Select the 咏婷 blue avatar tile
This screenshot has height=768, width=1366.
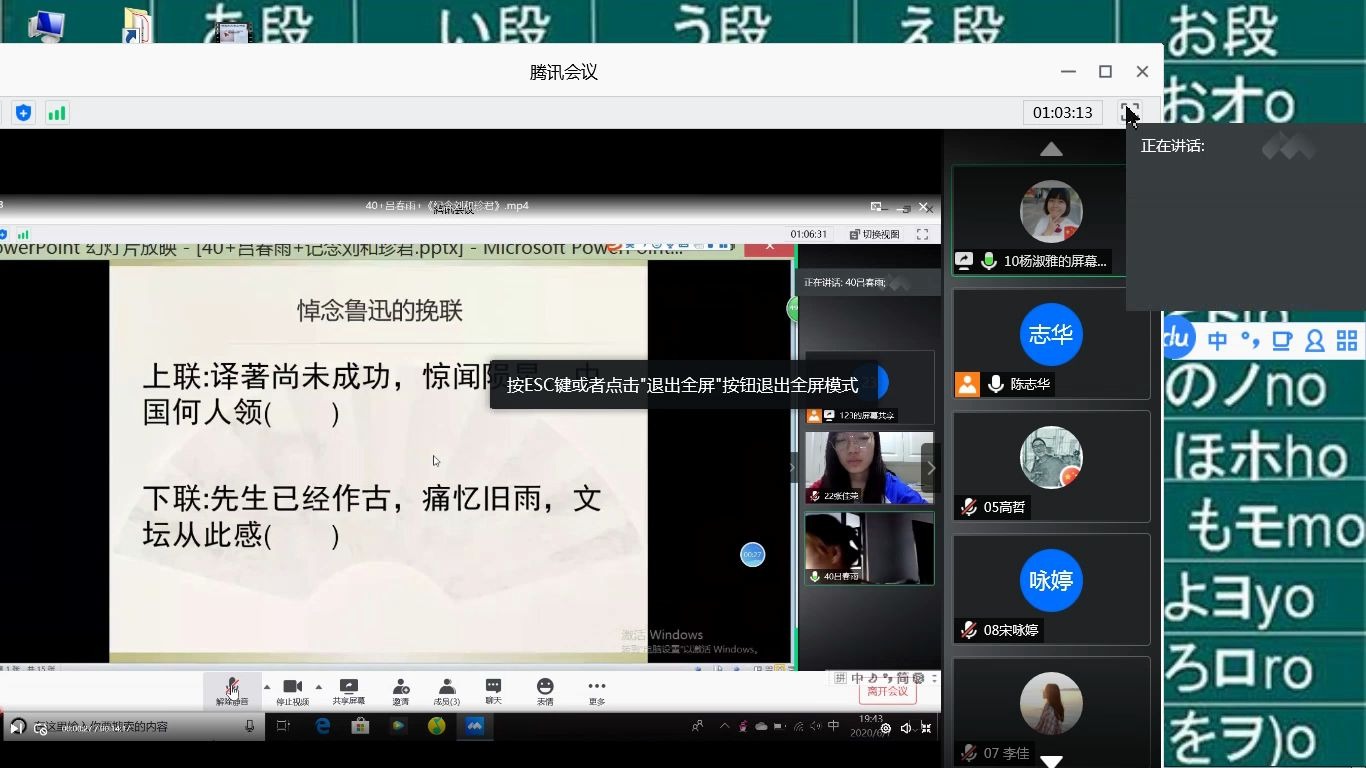1051,580
